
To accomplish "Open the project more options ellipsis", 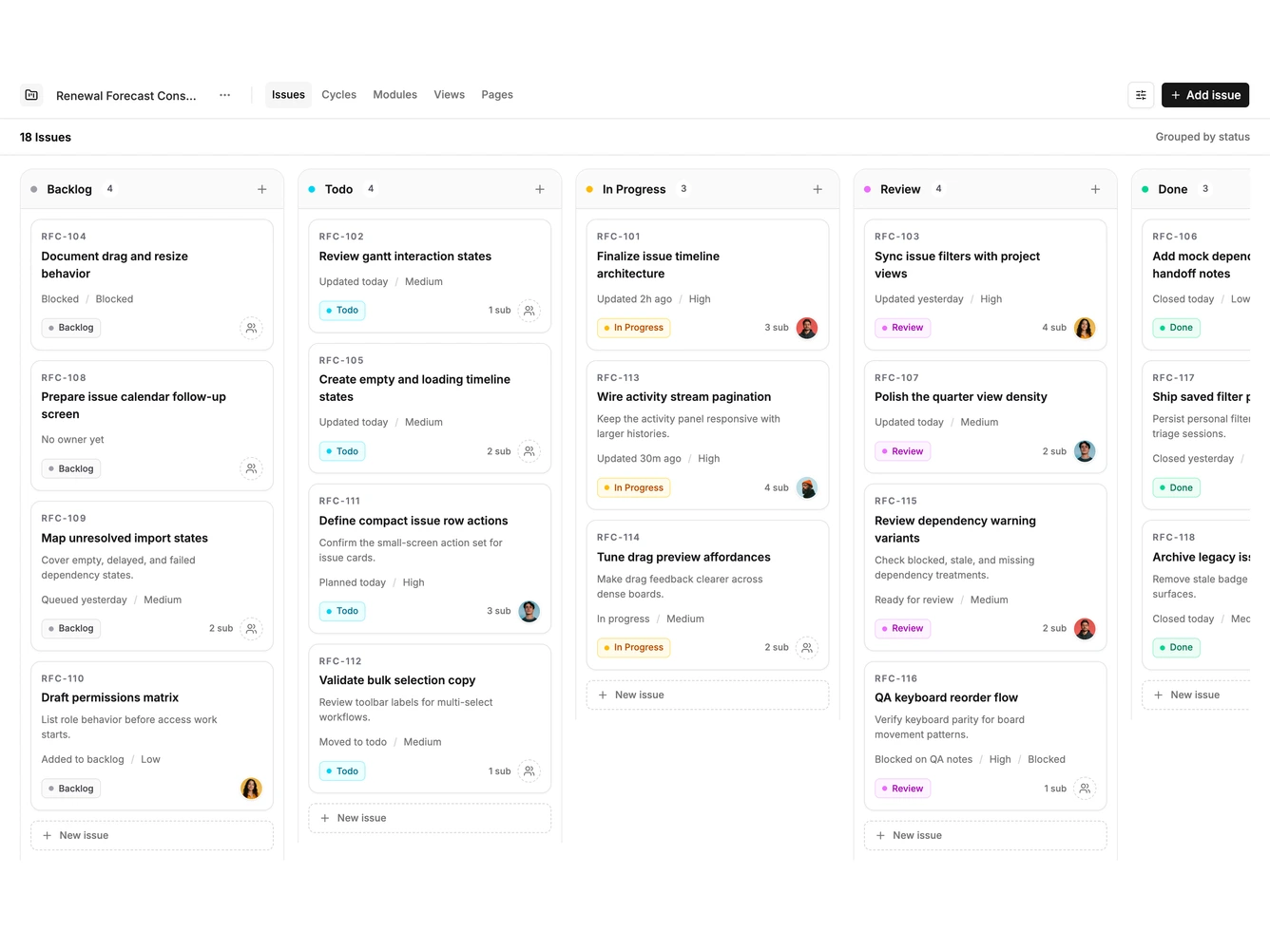I will (224, 95).
